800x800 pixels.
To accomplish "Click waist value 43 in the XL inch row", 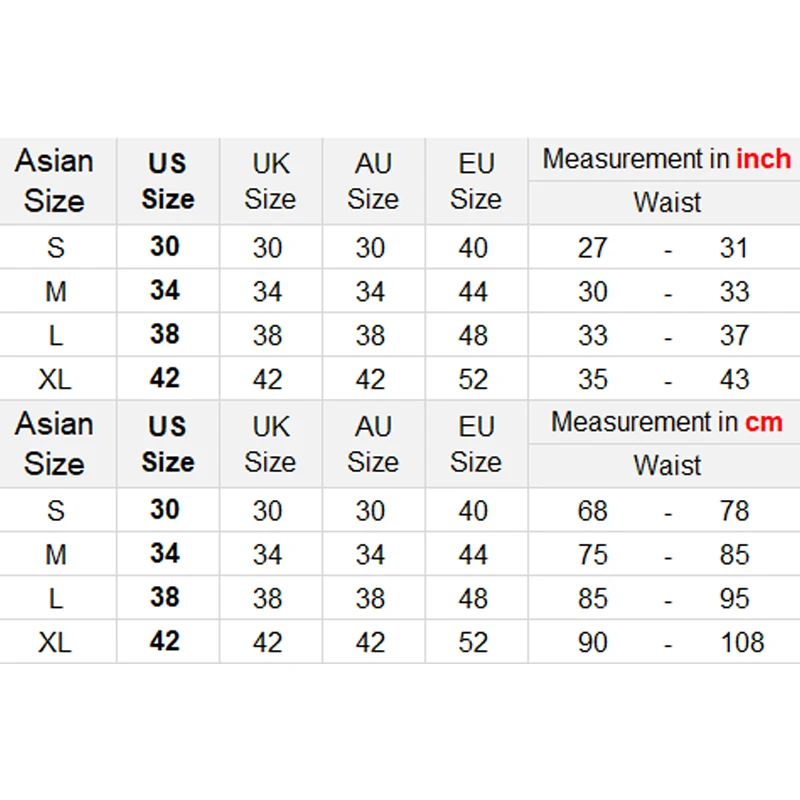I will pyautogui.click(x=734, y=379).
